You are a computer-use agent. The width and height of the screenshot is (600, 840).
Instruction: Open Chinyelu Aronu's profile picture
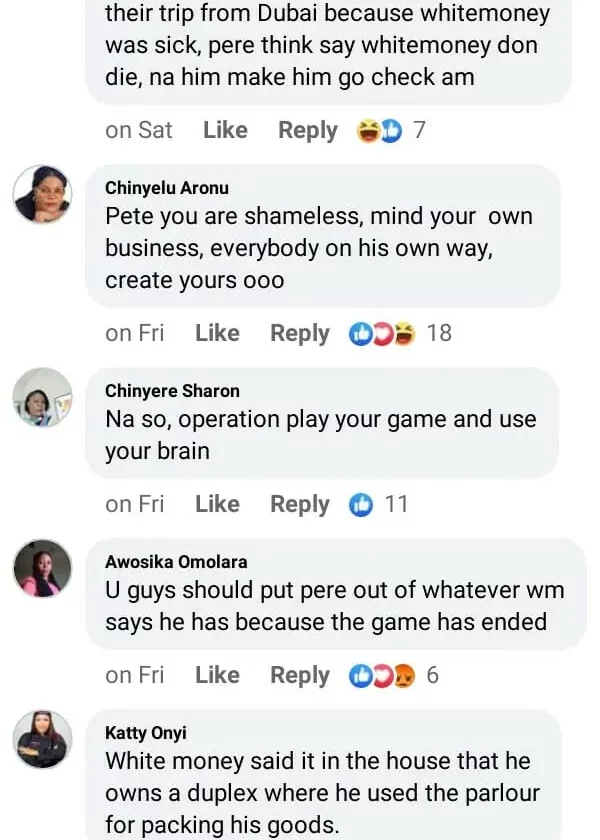click(42, 194)
